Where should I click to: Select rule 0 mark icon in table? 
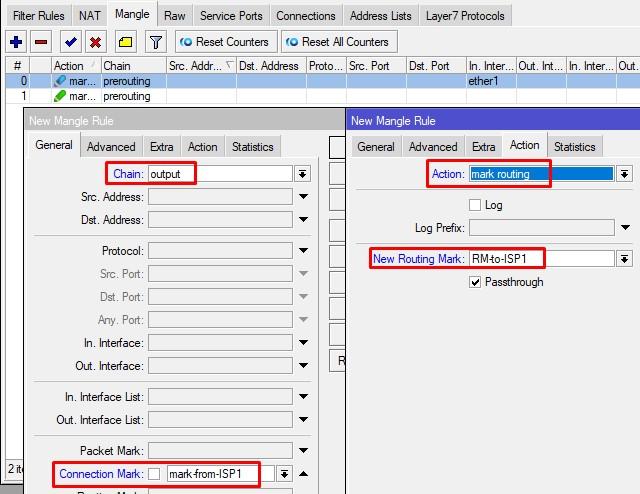pos(60,81)
